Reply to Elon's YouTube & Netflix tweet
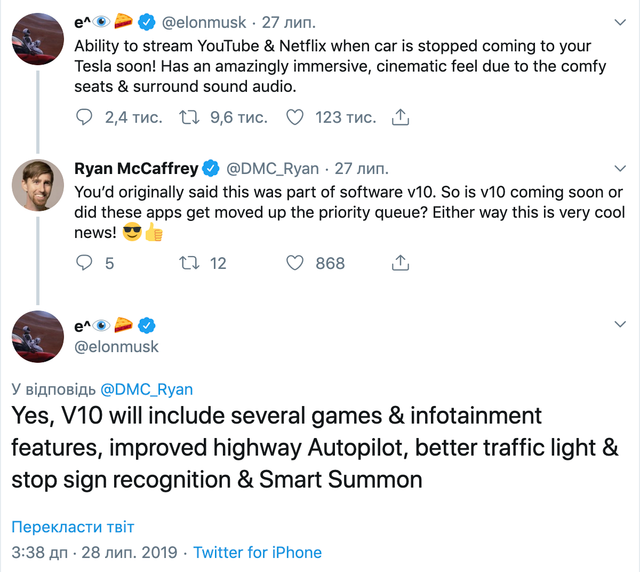This screenshot has height=572, width=640. 86,117
